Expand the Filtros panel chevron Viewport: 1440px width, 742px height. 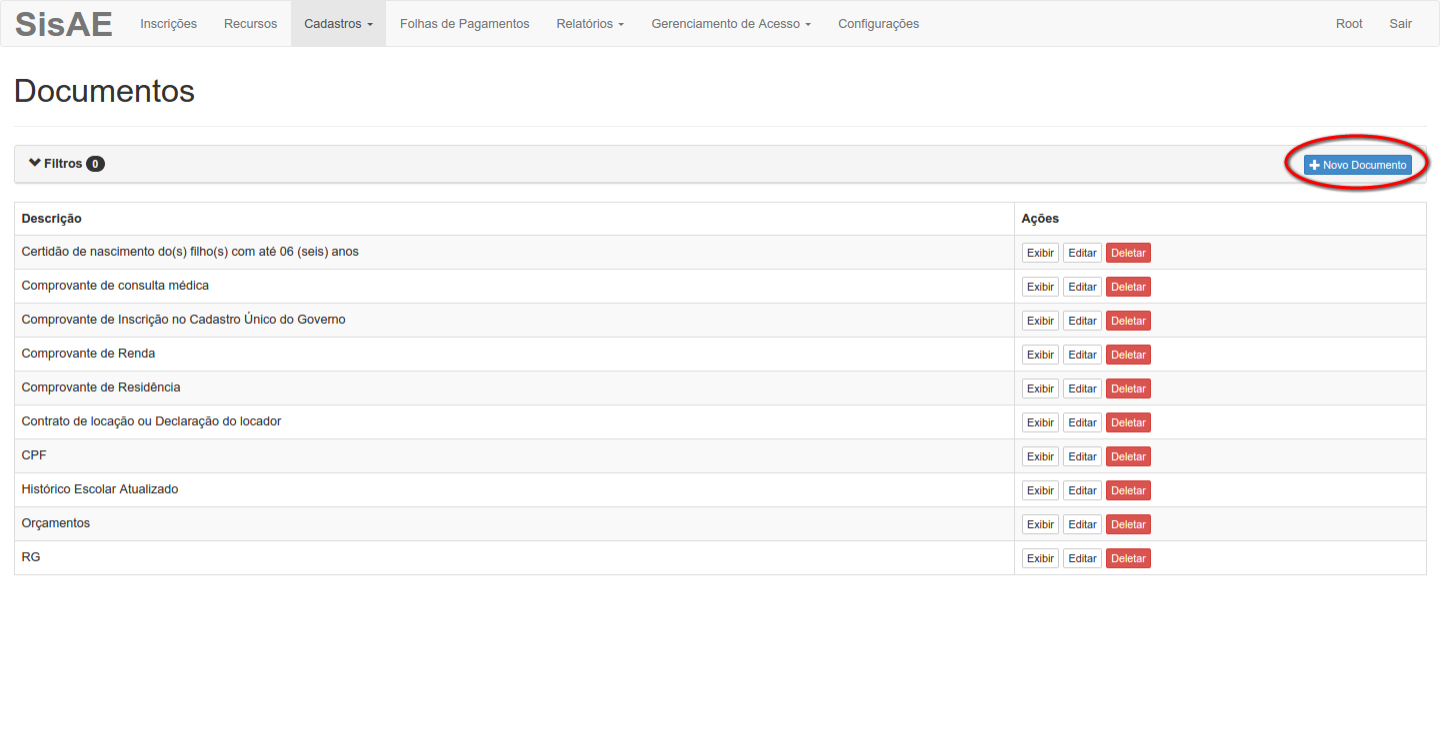pyautogui.click(x=35, y=163)
